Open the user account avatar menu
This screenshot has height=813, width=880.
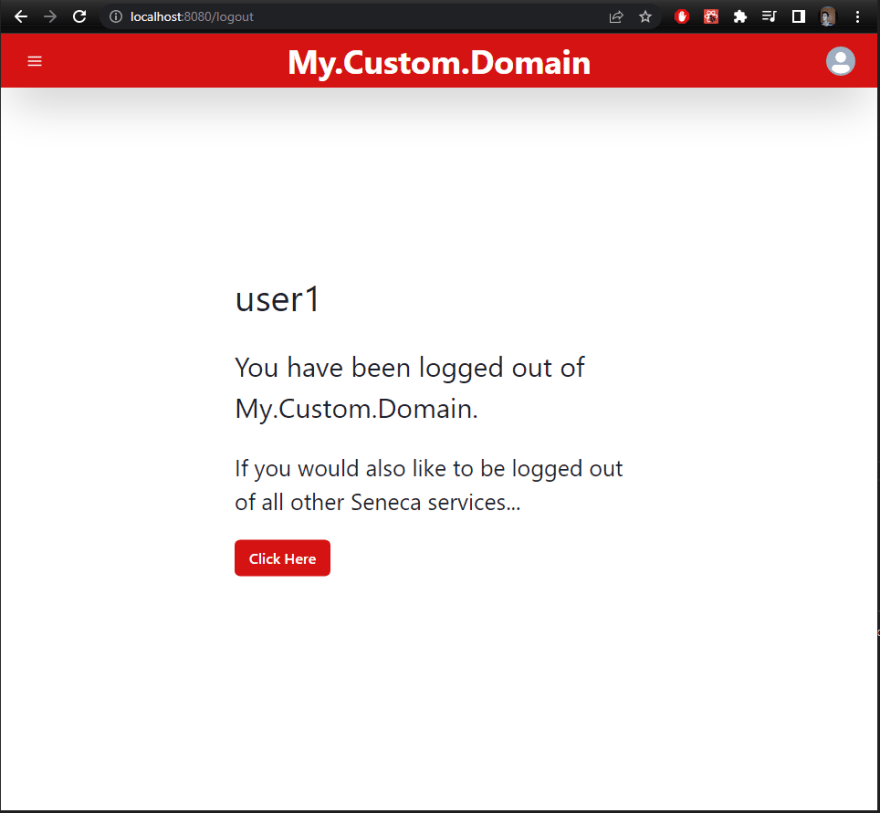click(x=840, y=61)
